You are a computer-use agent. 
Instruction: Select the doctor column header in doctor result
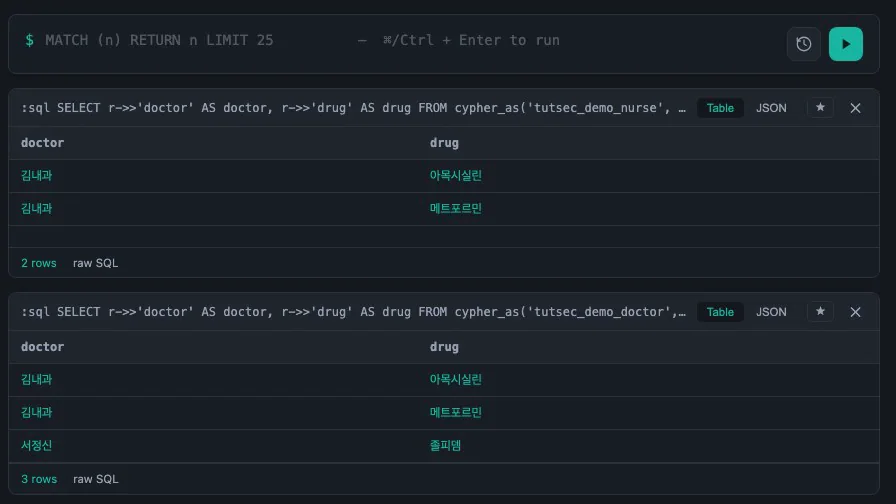pyautogui.click(x=42, y=347)
